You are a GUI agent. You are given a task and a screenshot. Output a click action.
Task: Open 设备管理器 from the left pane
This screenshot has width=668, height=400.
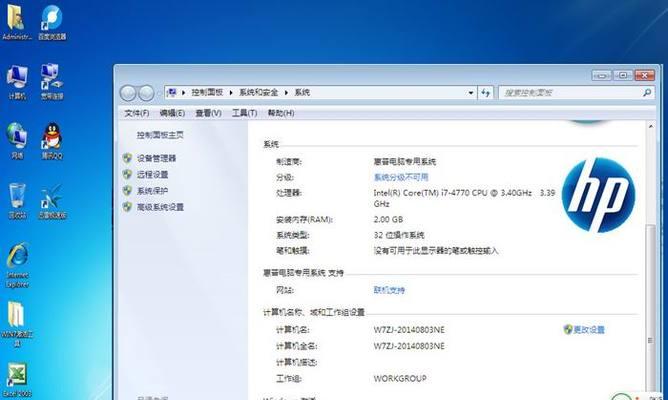[156, 158]
